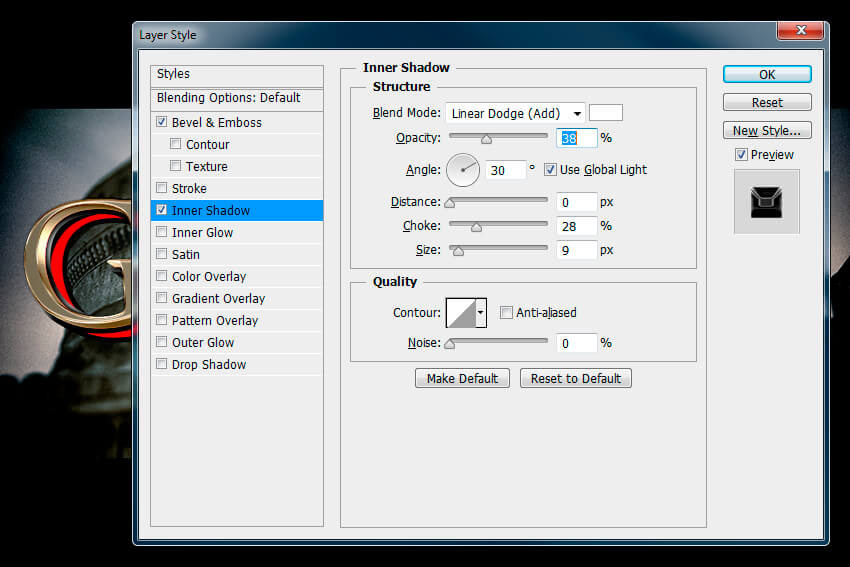Click the Reset button

767,102
